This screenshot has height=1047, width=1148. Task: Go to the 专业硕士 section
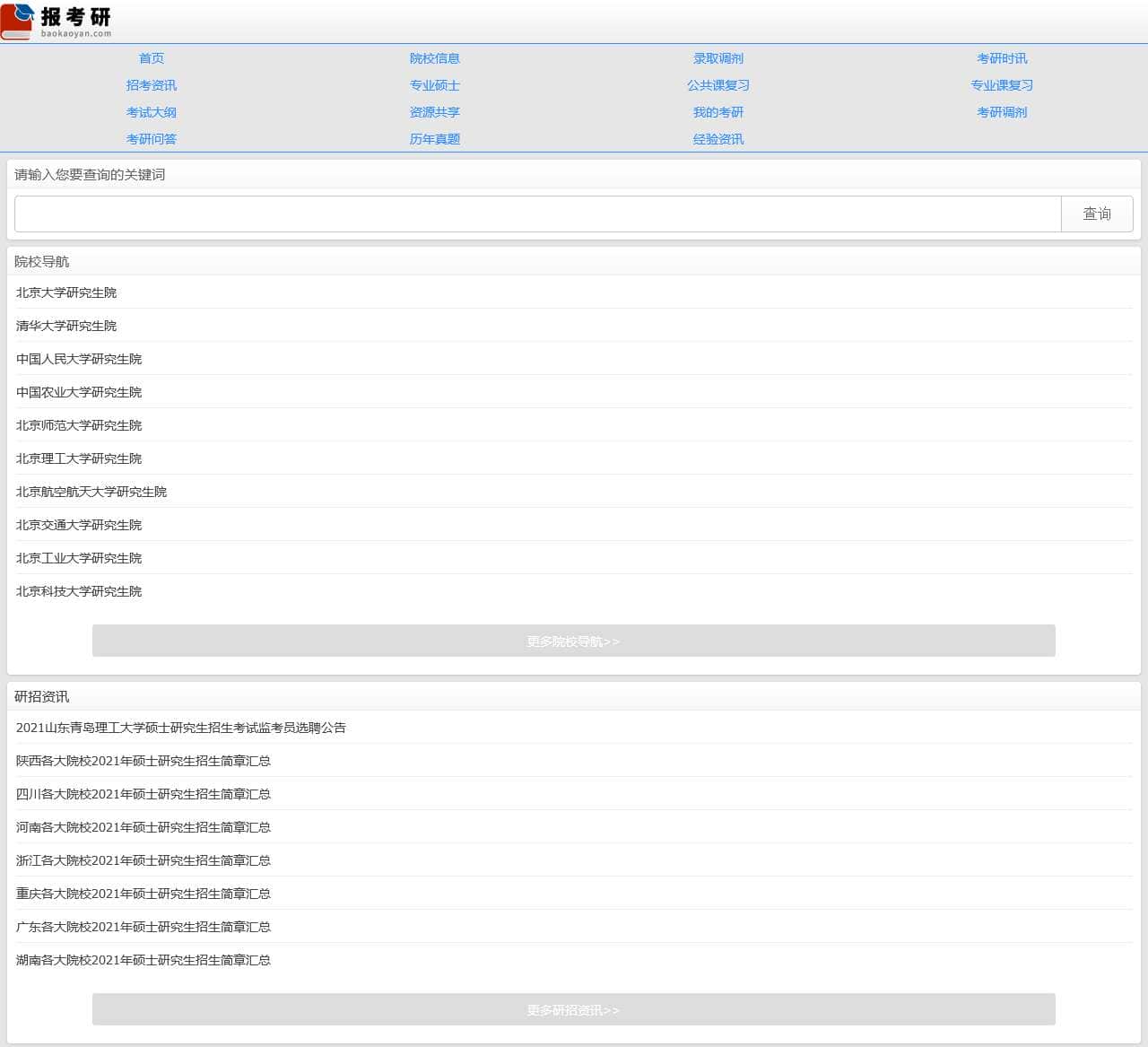434,85
